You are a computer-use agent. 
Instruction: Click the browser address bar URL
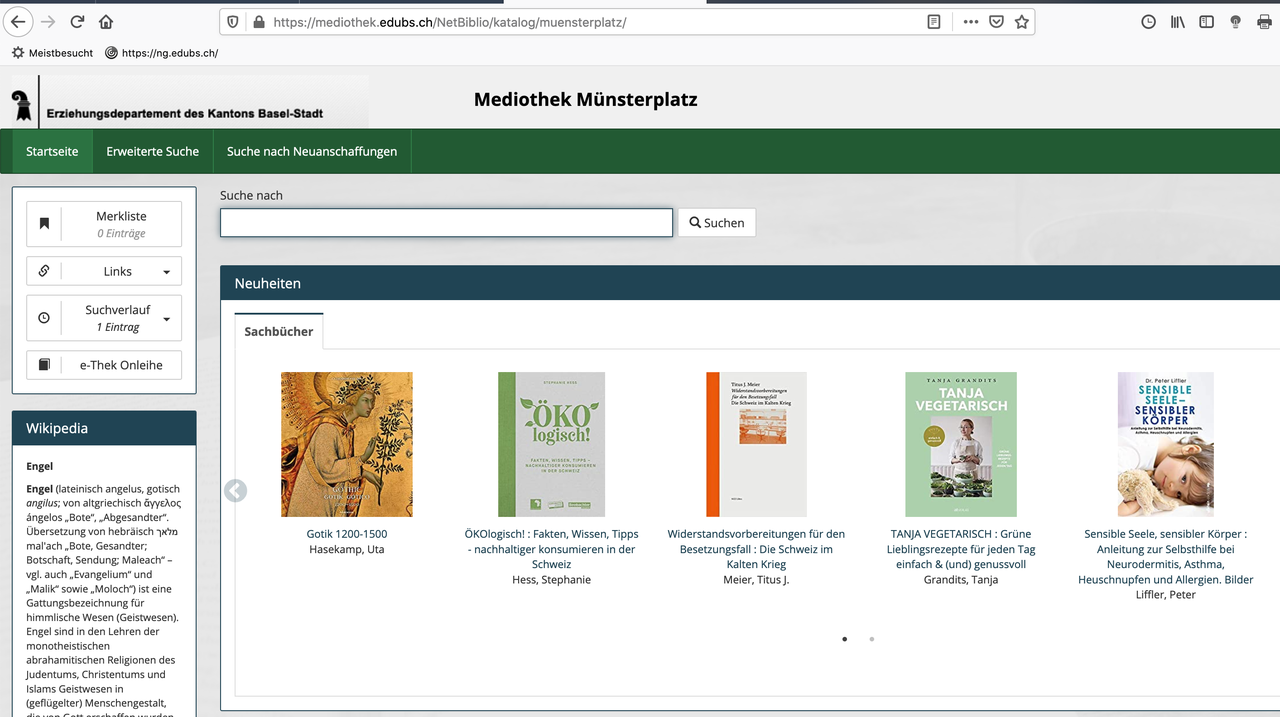(x=450, y=21)
